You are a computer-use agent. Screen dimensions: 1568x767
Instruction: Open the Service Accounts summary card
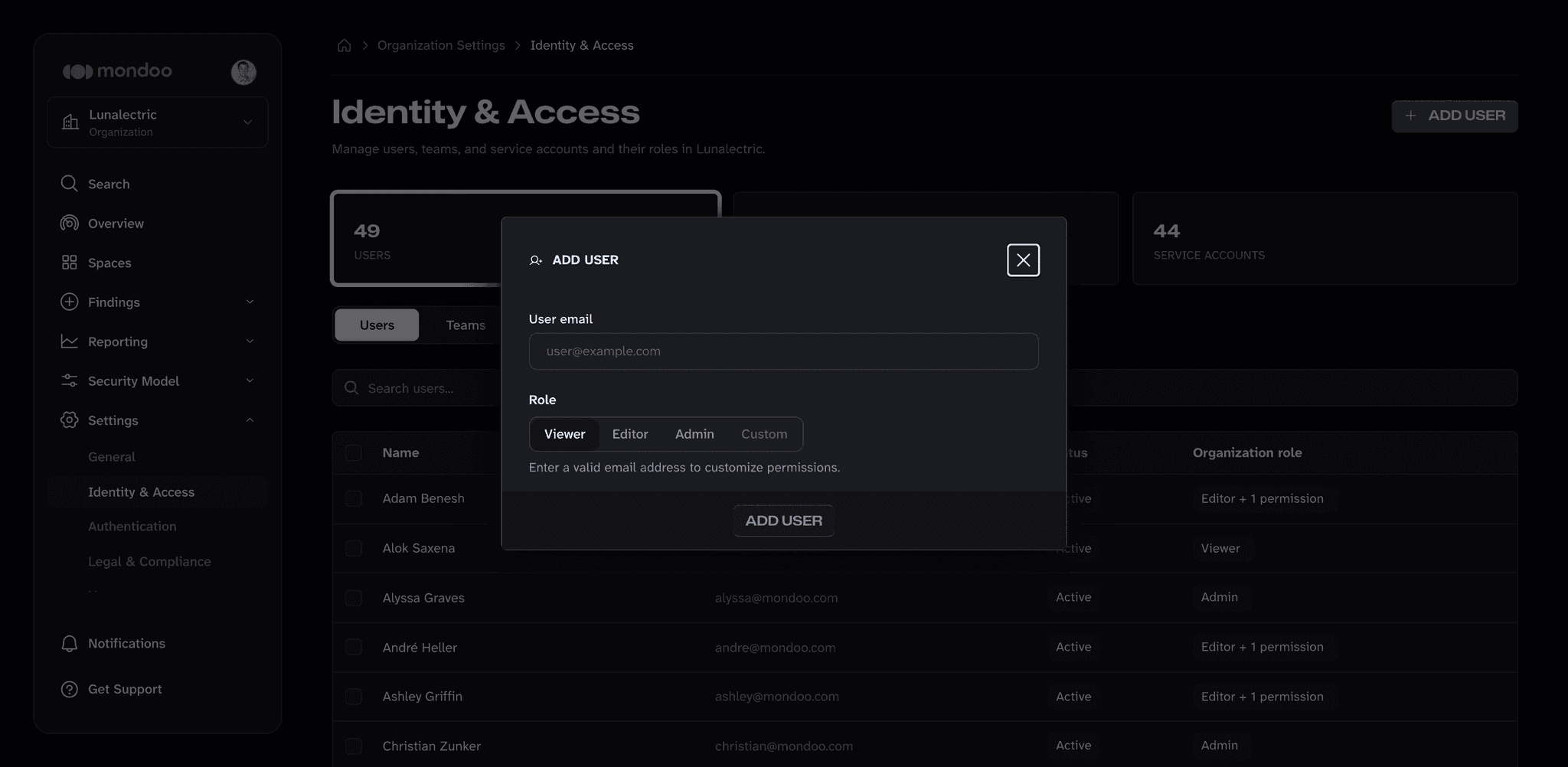tap(1325, 239)
